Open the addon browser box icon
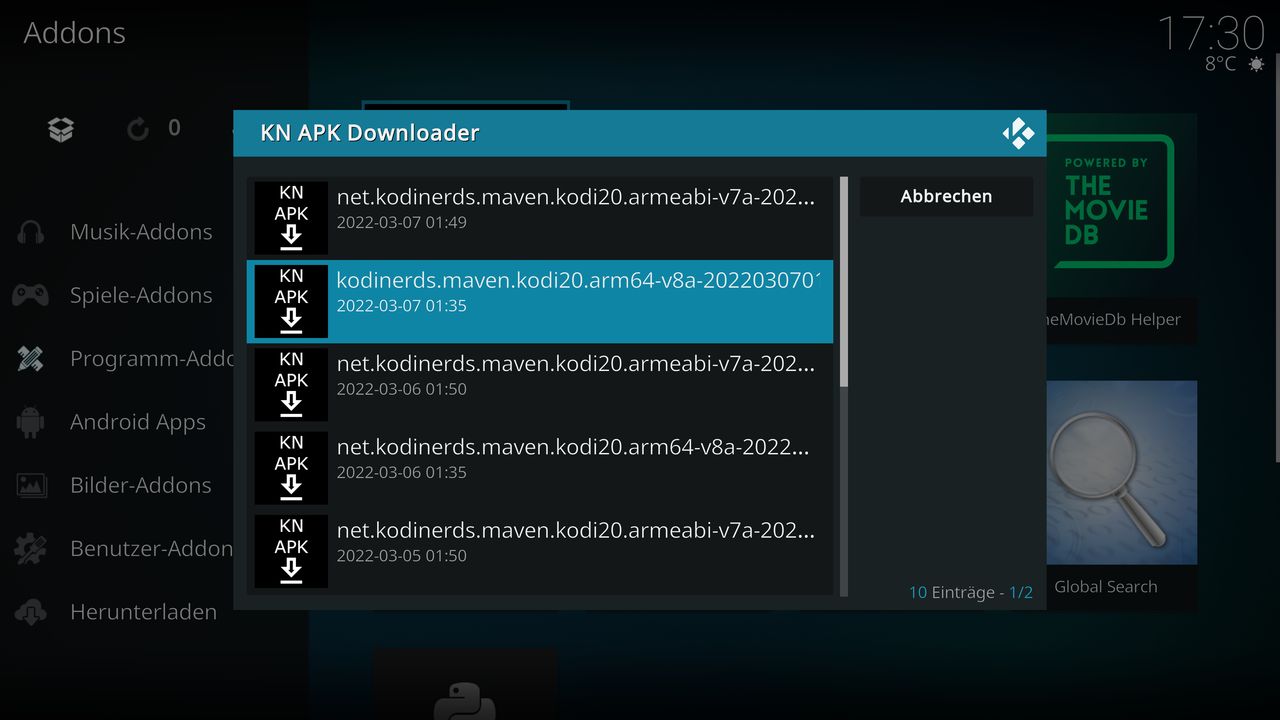The image size is (1280, 720). [61, 129]
